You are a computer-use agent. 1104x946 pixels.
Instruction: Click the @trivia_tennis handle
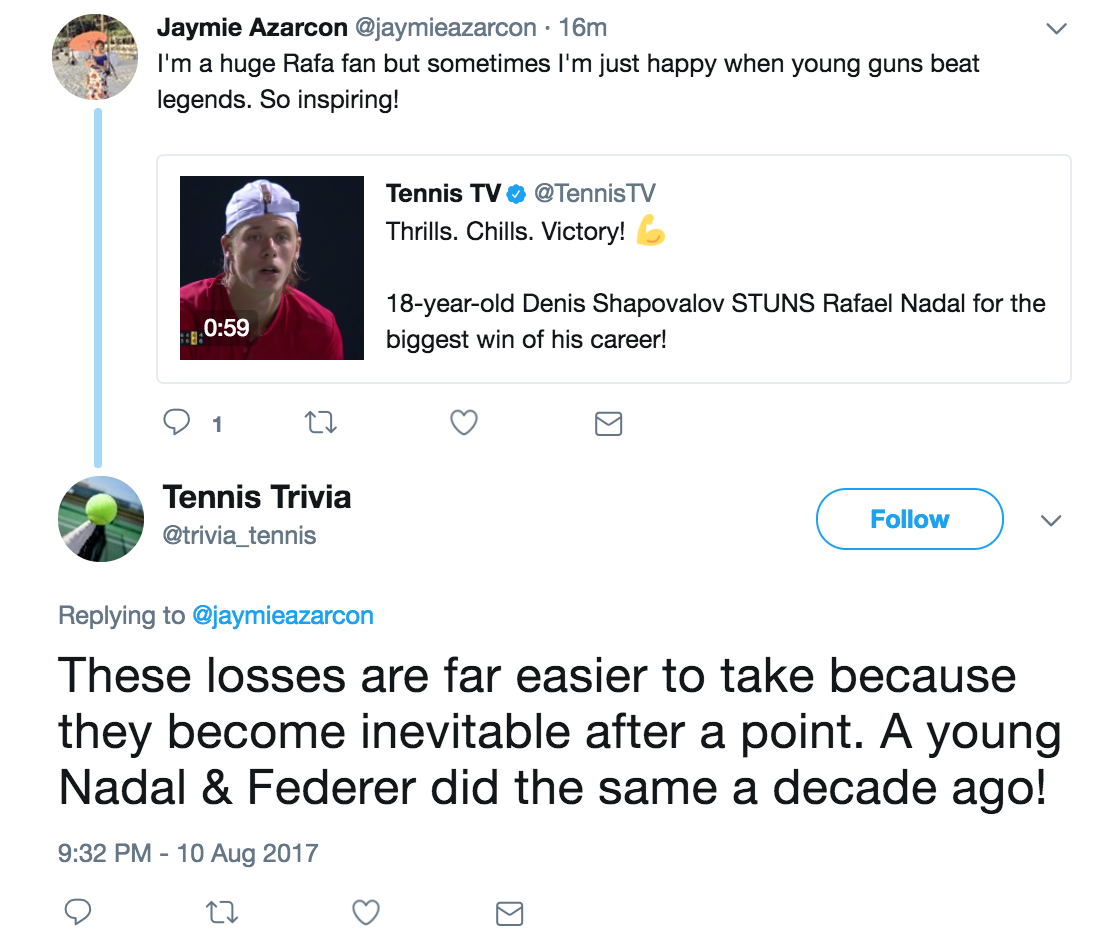pyautogui.click(x=239, y=536)
